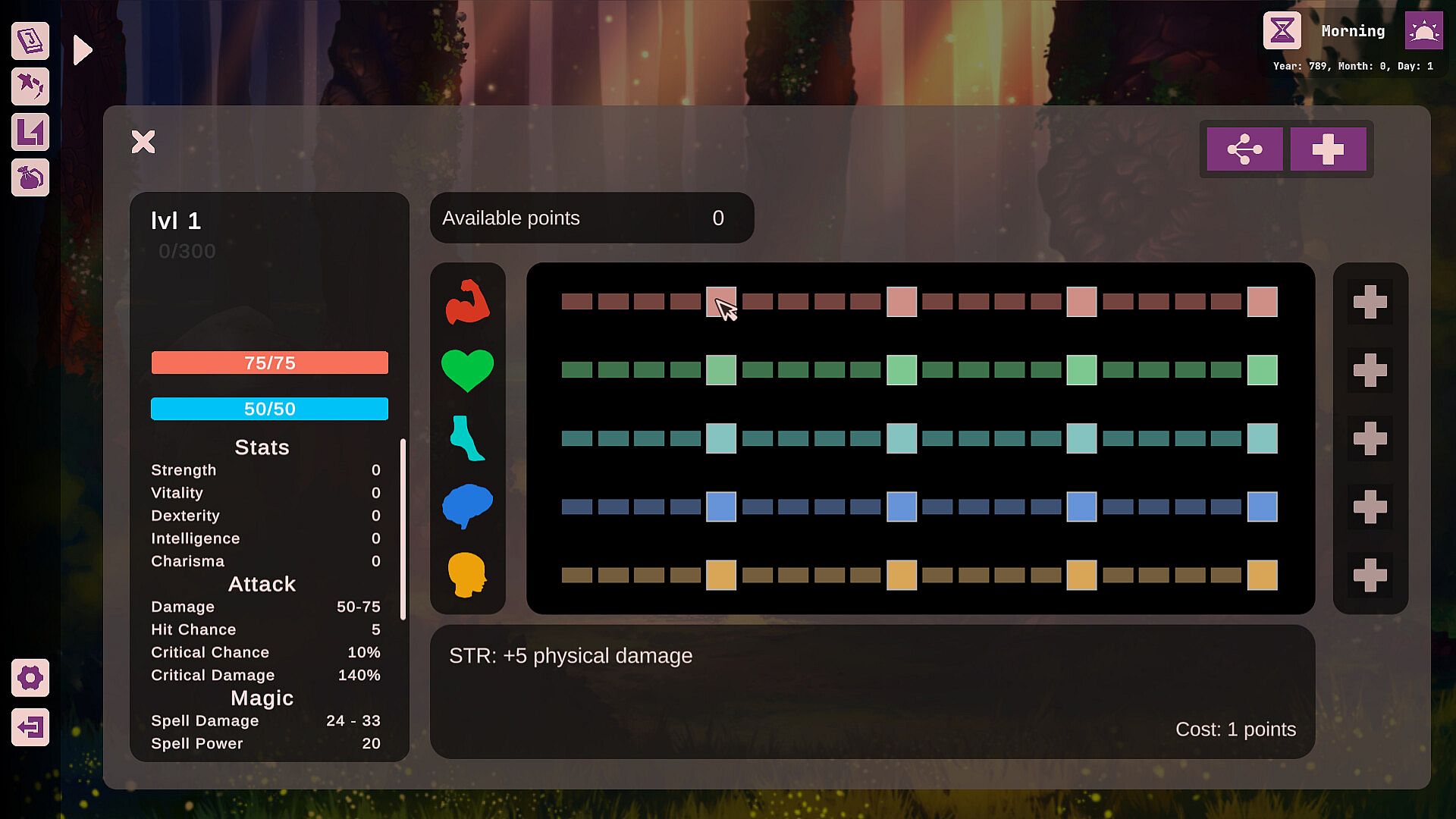Open the level-up L icon panel

click(30, 132)
